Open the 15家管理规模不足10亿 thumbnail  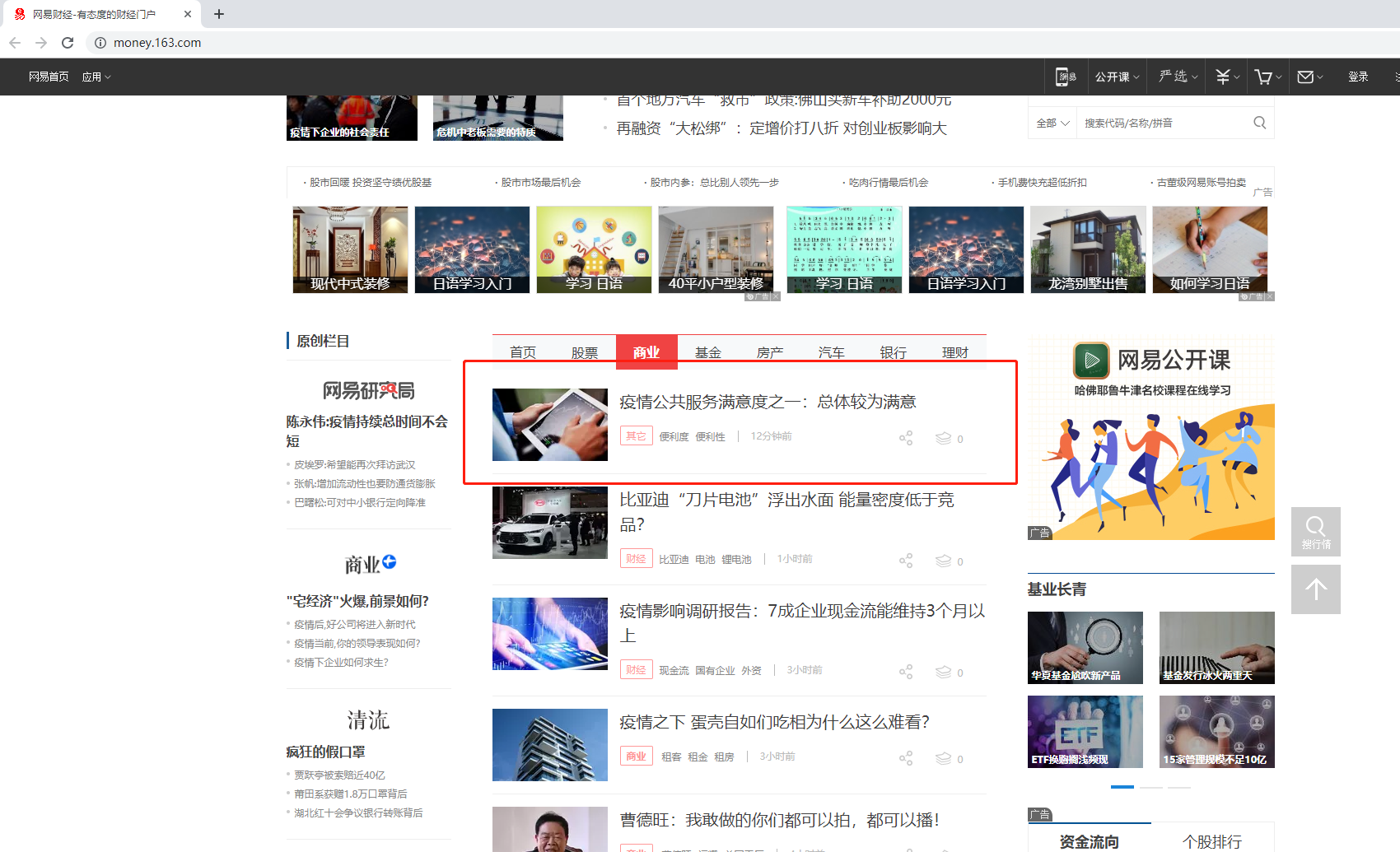(x=1217, y=732)
